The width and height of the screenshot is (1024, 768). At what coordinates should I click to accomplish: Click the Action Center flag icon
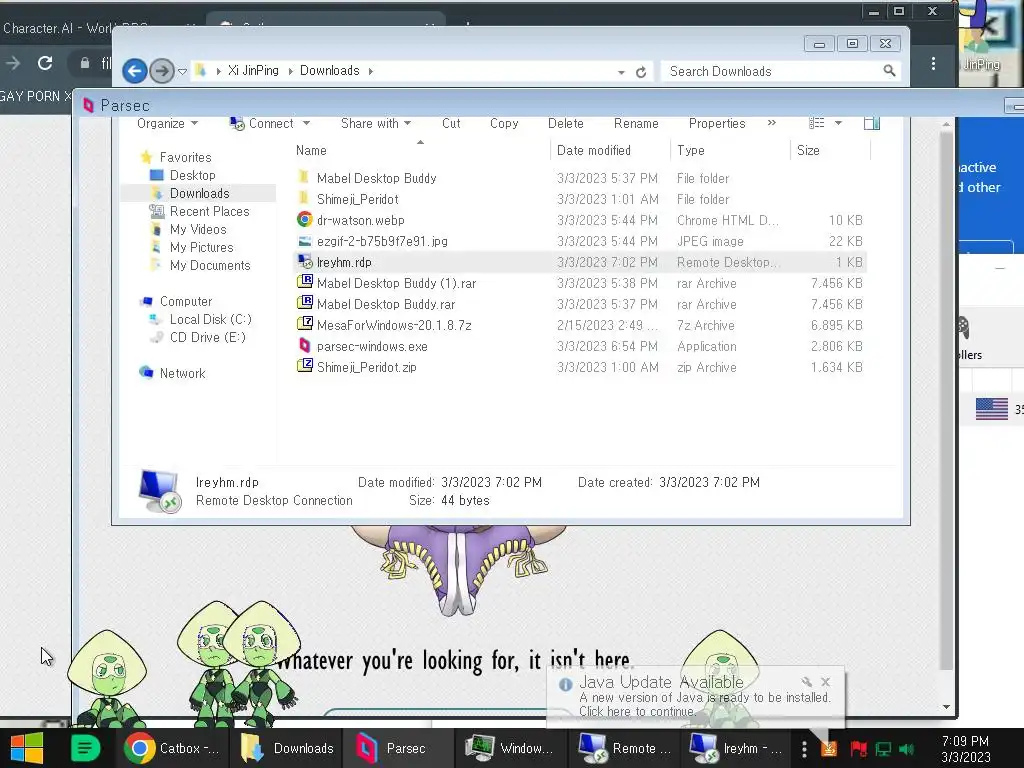(x=858, y=749)
